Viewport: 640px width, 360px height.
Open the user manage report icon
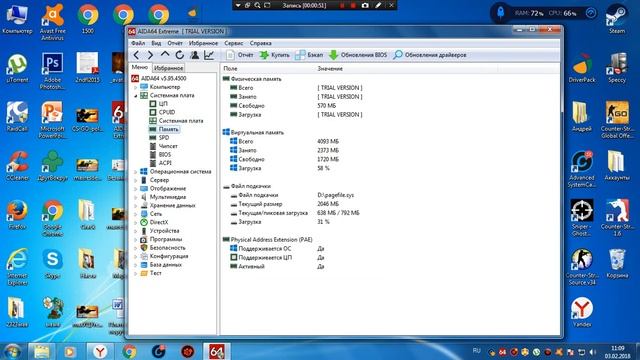click(x=194, y=55)
